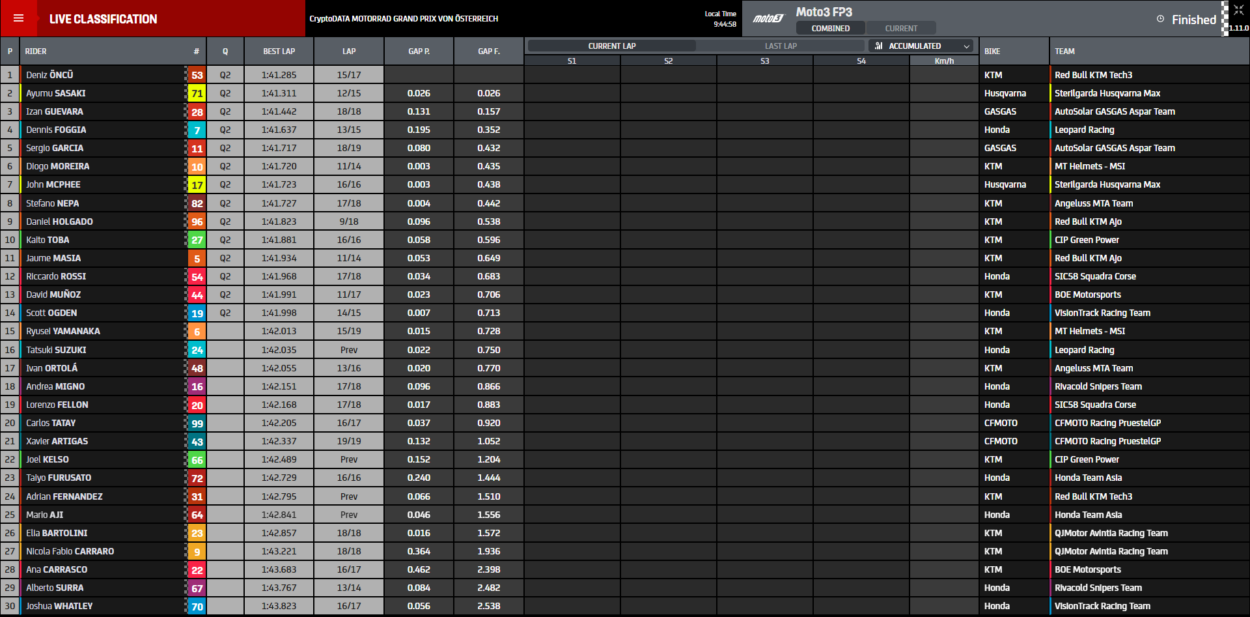Viewport: 1250px width, 617px height.
Task: Select the CURRENT LAP toggle
Action: (x=612, y=46)
